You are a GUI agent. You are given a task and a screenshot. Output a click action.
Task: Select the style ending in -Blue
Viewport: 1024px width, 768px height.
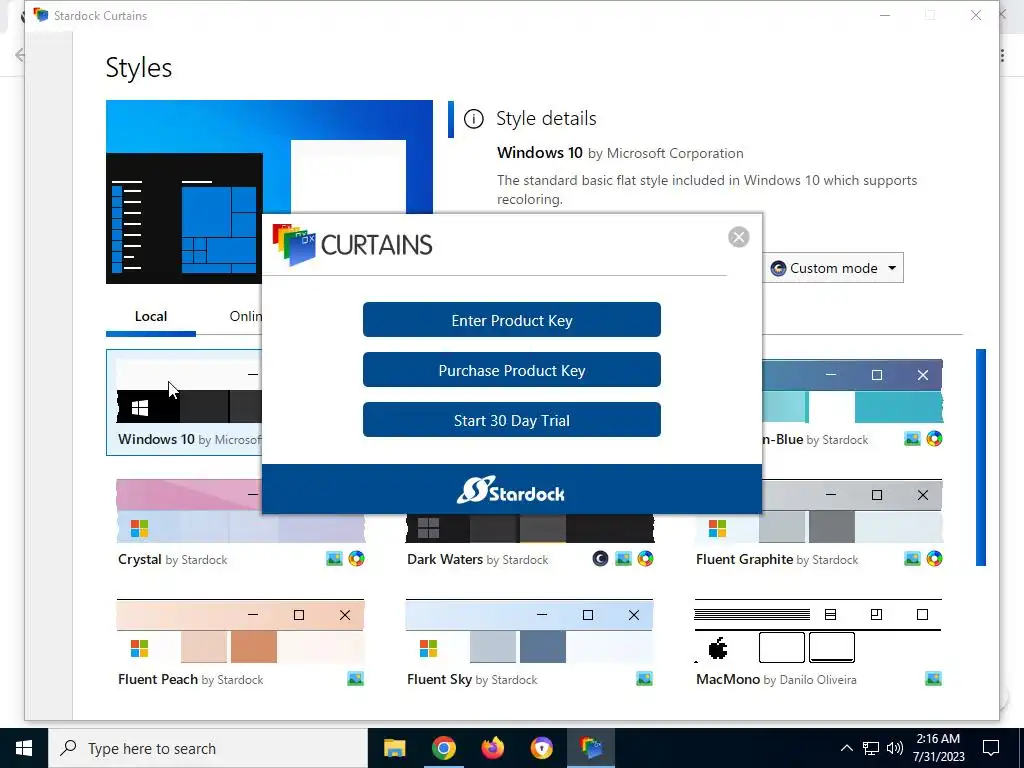click(x=852, y=402)
